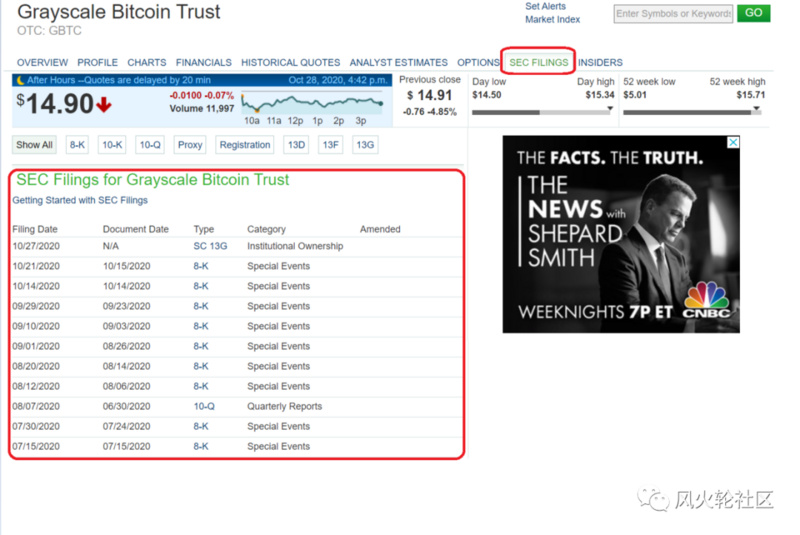The height and width of the screenshot is (535, 800).
Task: Click the Set Alerts link
Action: pyautogui.click(x=545, y=6)
